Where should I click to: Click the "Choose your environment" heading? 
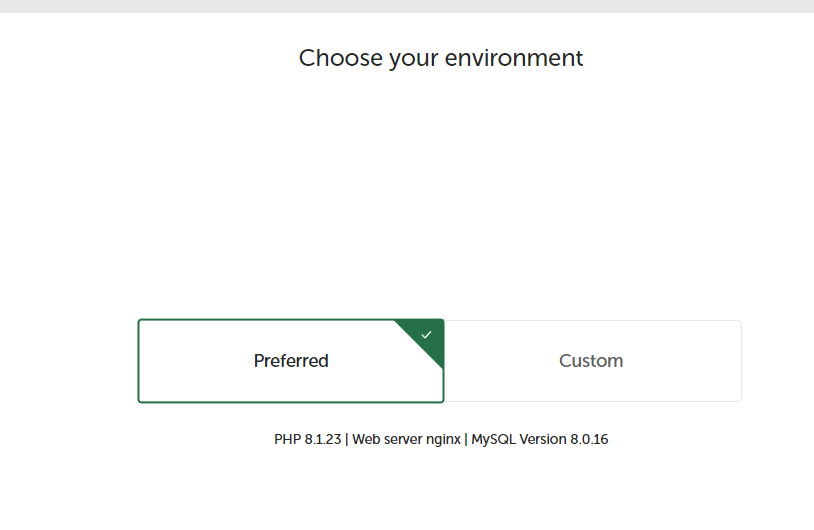tap(441, 58)
